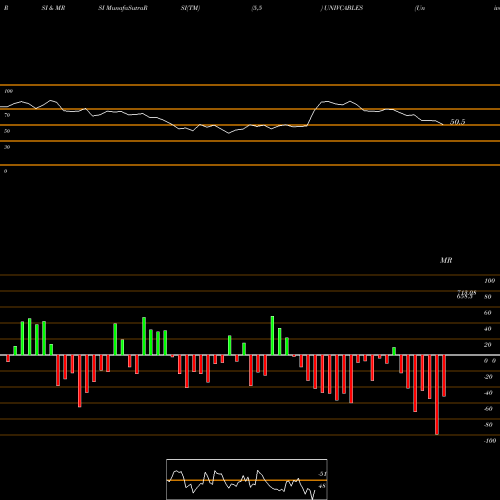The height and width of the screenshot is (500, 500).
Task: Click the RSI value label 50.5
Action: (457, 122)
